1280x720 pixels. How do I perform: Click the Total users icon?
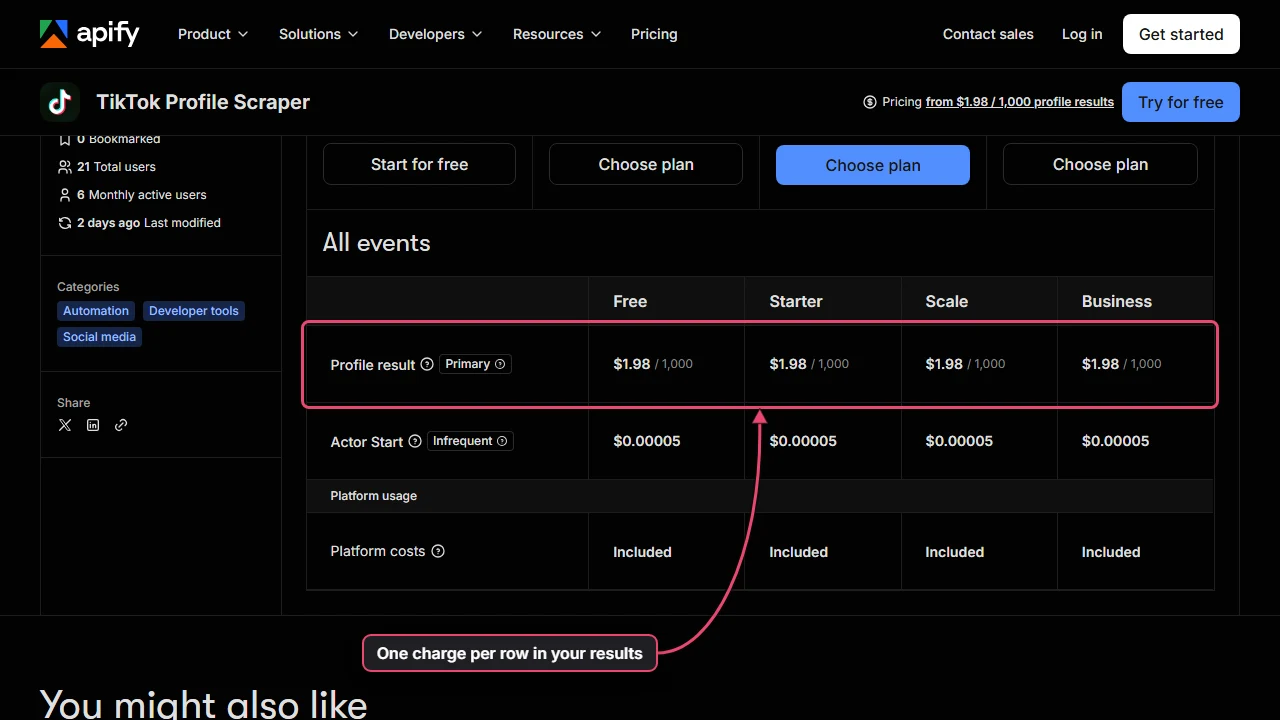pyautogui.click(x=65, y=167)
